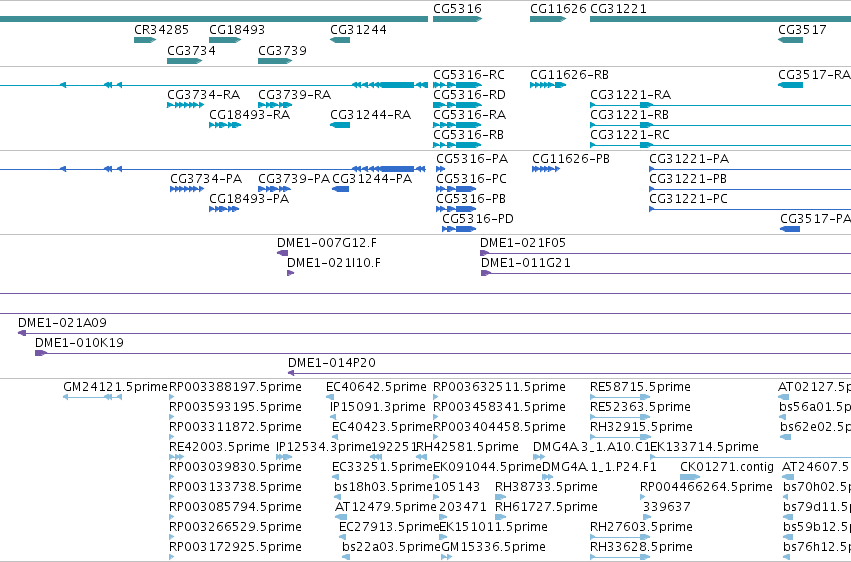Viewport: 851px width, 562px height.
Task: Select protein CG31221-PA
Action: [x=750, y=169]
